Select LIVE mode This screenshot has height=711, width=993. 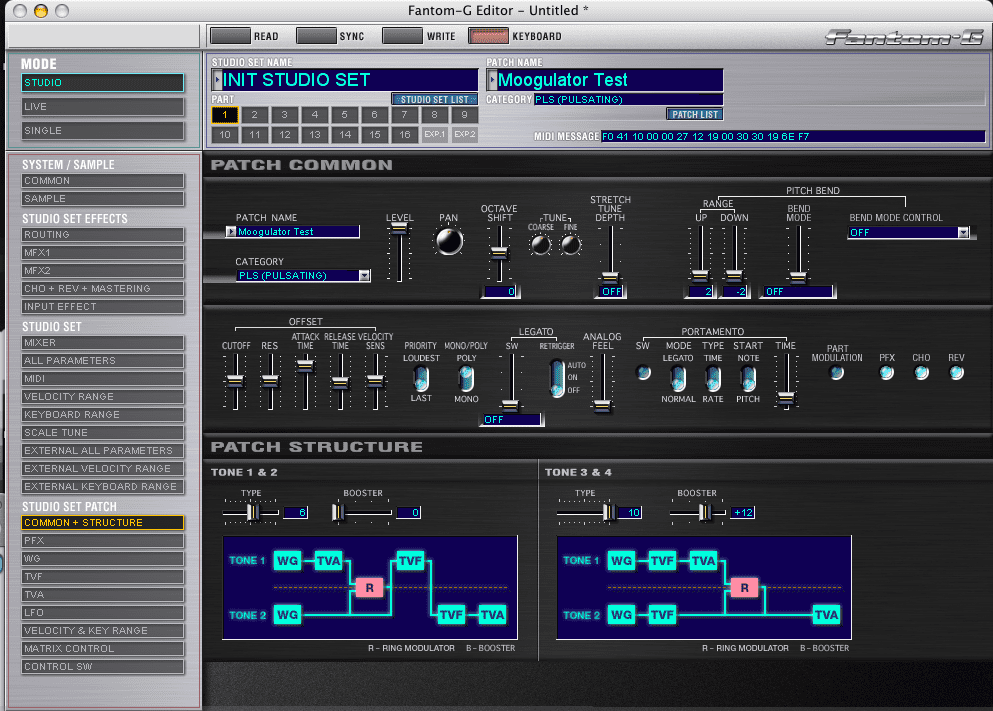pyautogui.click(x=103, y=106)
